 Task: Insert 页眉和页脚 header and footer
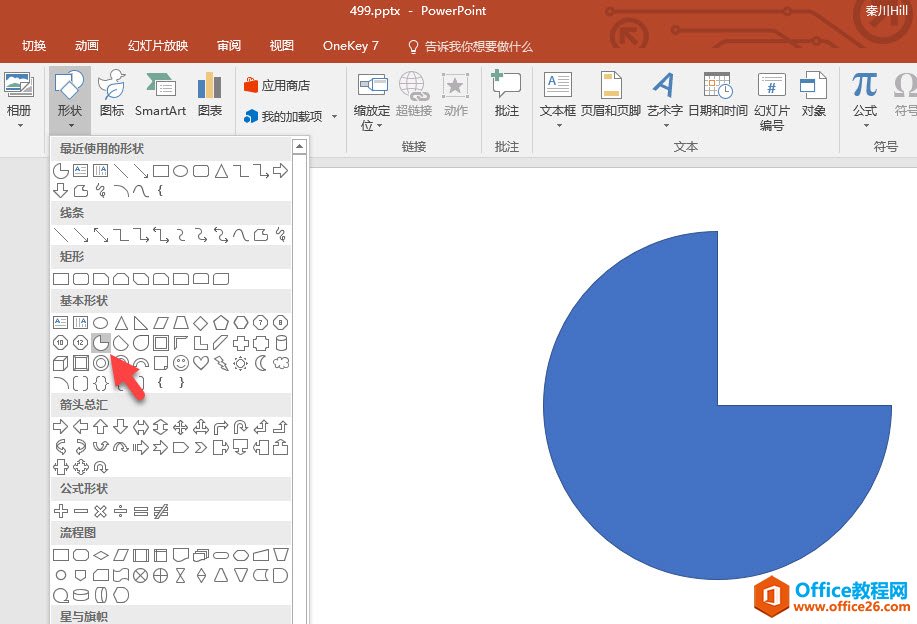coord(610,95)
